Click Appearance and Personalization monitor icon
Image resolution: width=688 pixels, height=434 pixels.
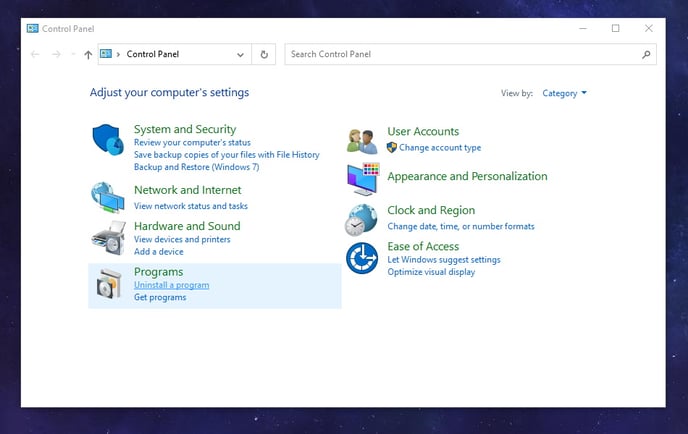click(x=363, y=179)
